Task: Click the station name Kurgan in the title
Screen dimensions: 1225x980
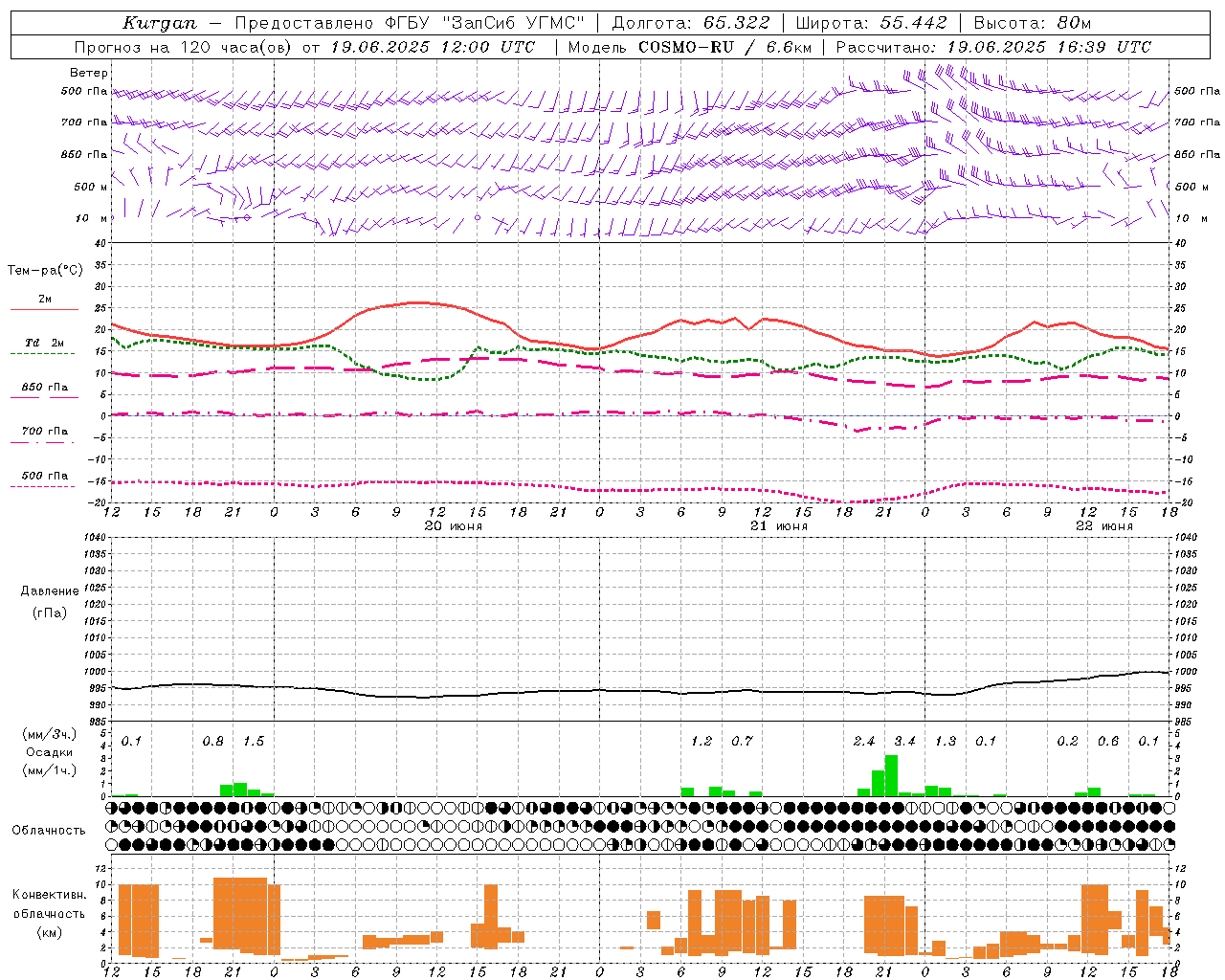Action: point(159,23)
